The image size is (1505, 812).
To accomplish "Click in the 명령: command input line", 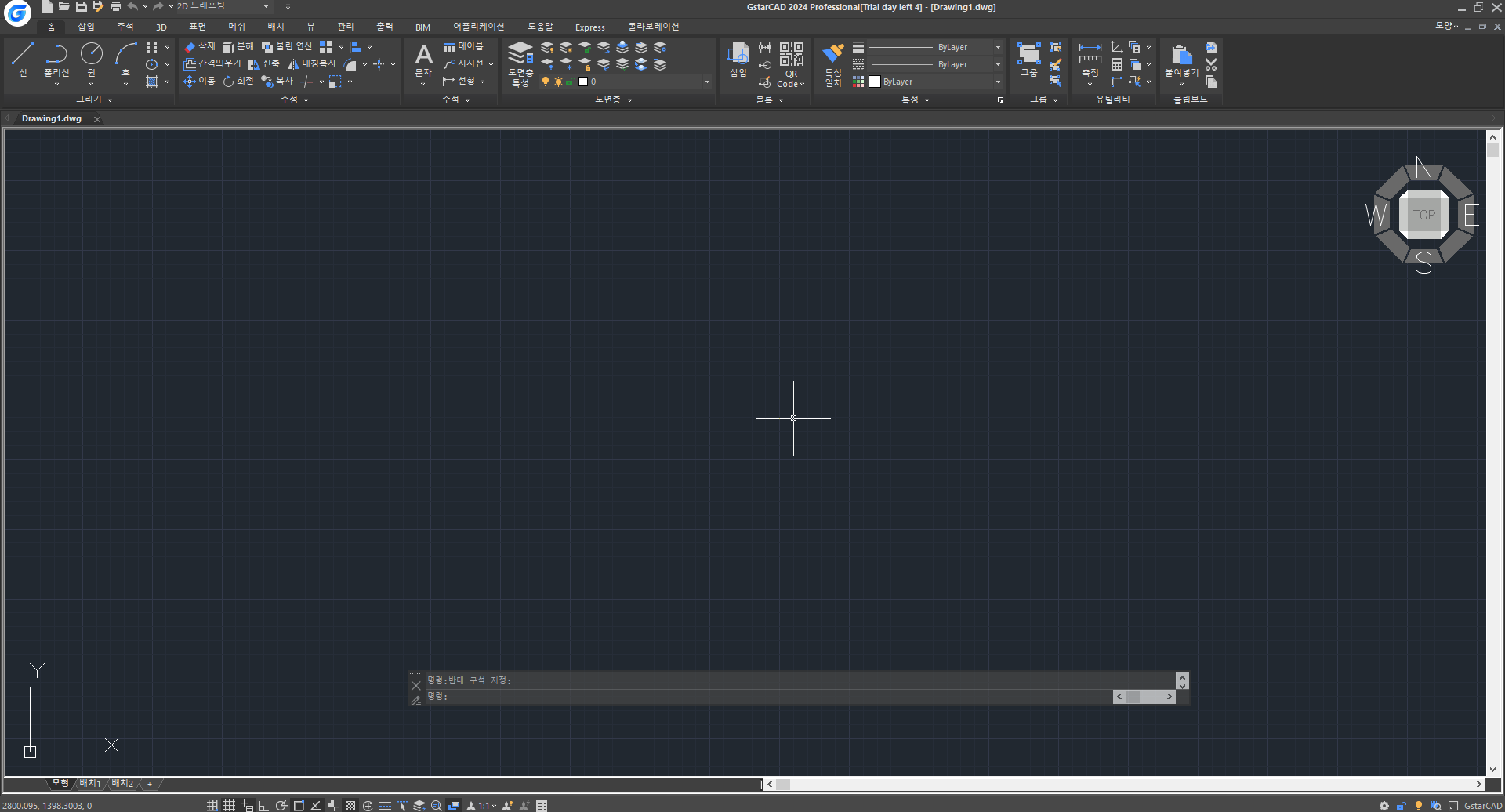I will 768,696.
